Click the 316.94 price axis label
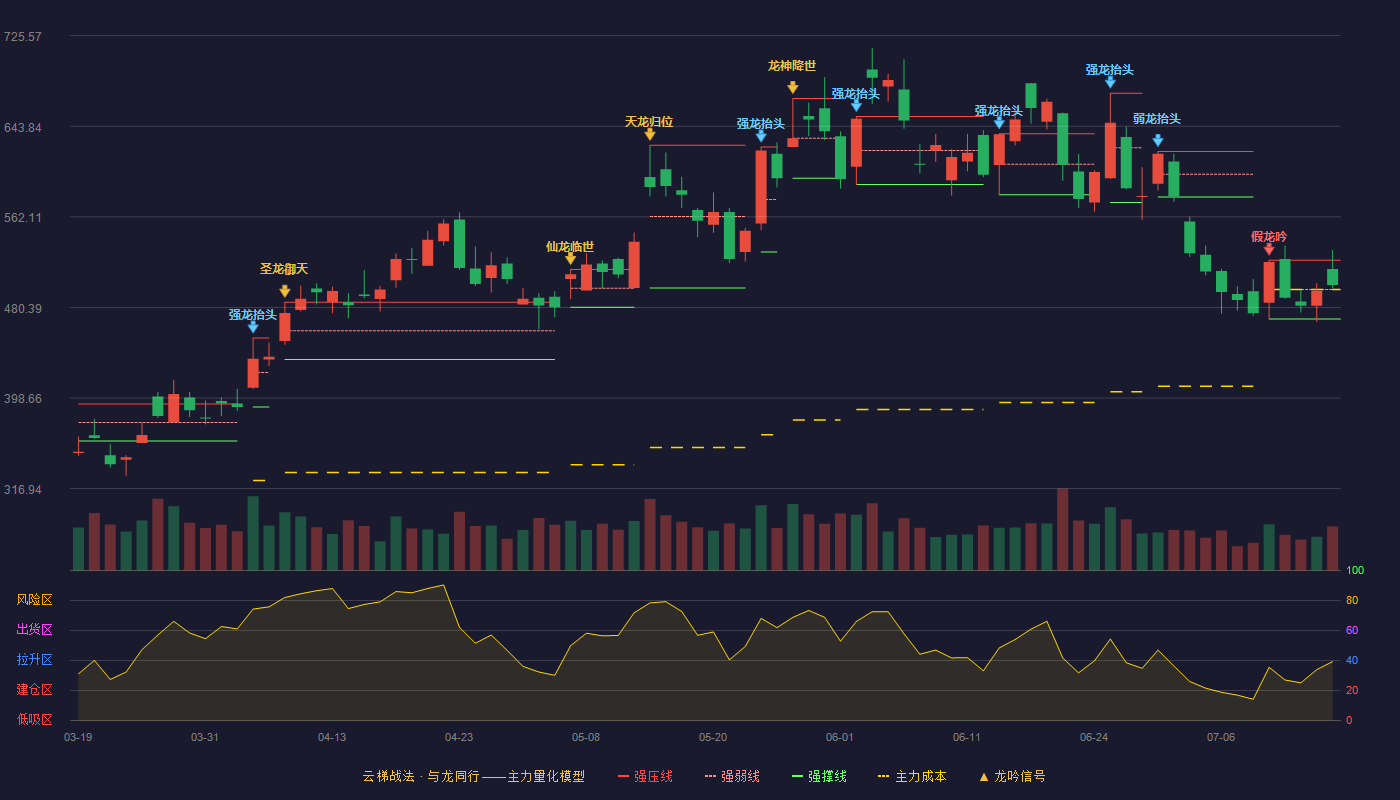Viewport: 1400px width, 800px height. (23, 490)
